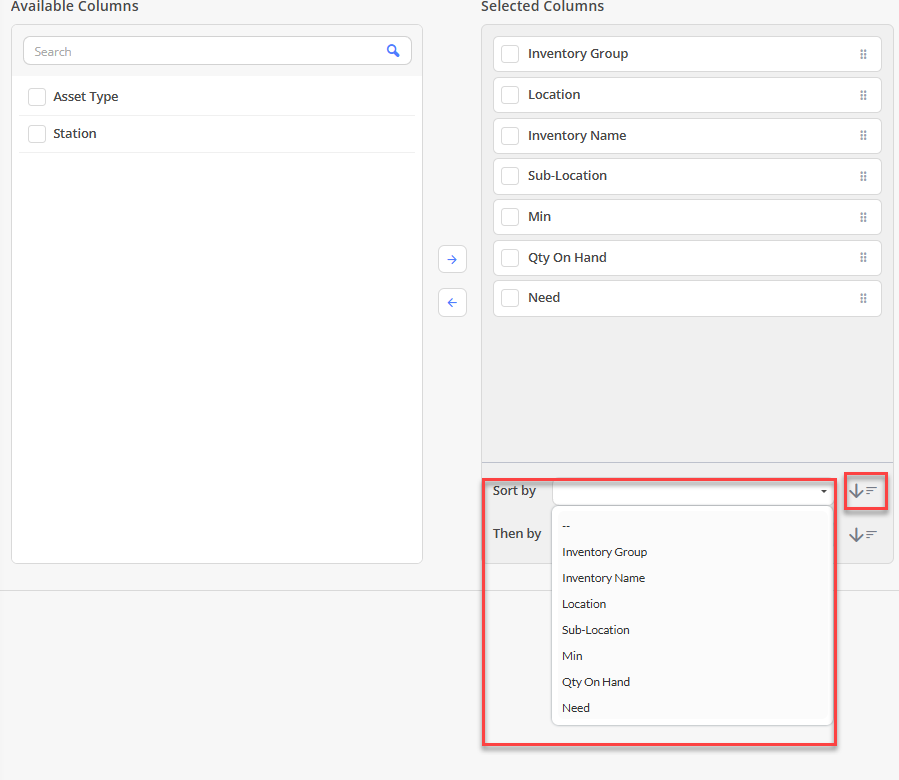Pick Qty On Hand sort option
This screenshot has width=899, height=780.
click(596, 682)
